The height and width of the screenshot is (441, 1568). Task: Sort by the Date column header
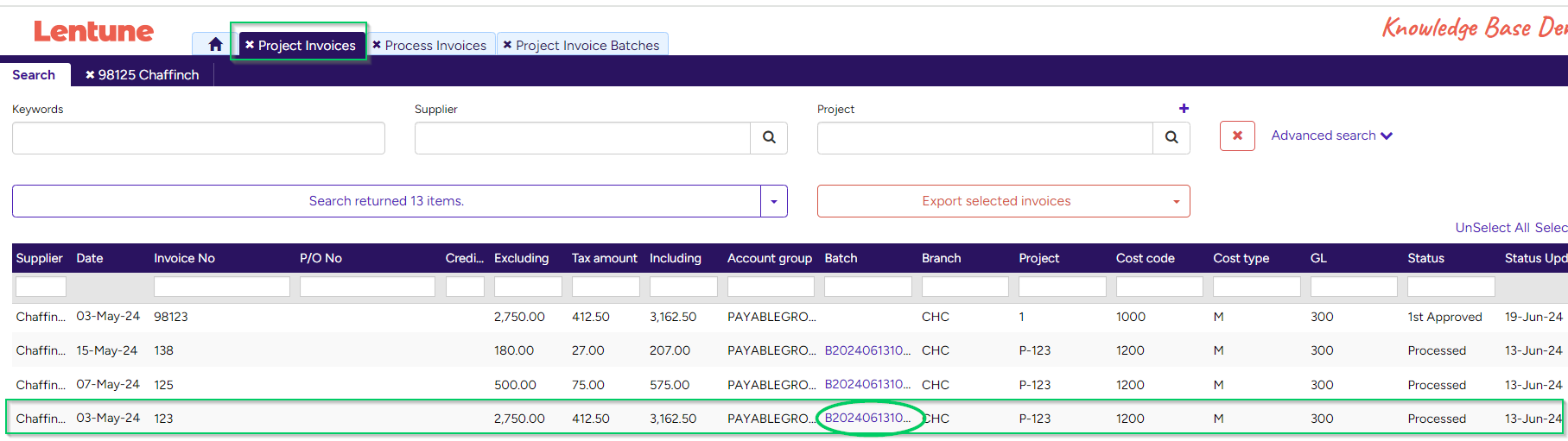(x=90, y=258)
